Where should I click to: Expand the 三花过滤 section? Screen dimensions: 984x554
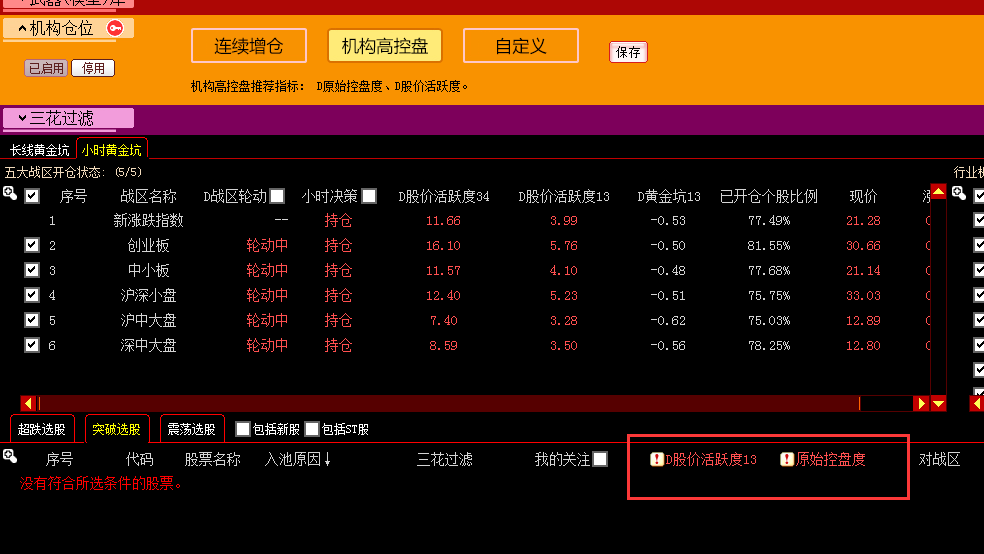(22, 118)
